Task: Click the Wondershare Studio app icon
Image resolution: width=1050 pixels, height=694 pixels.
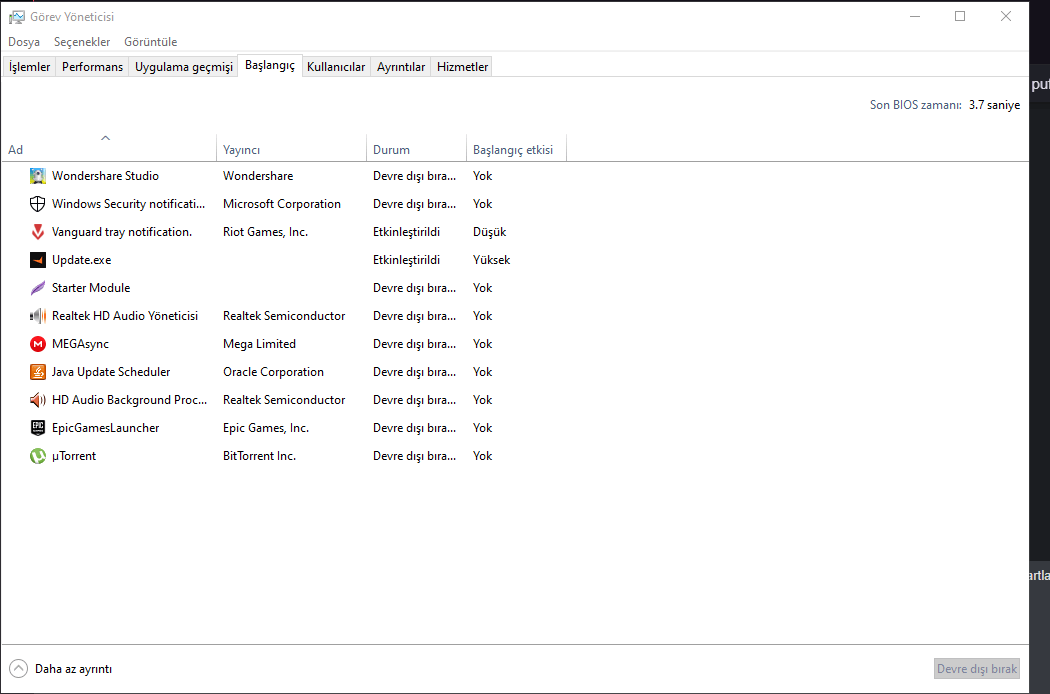Action: [x=38, y=176]
